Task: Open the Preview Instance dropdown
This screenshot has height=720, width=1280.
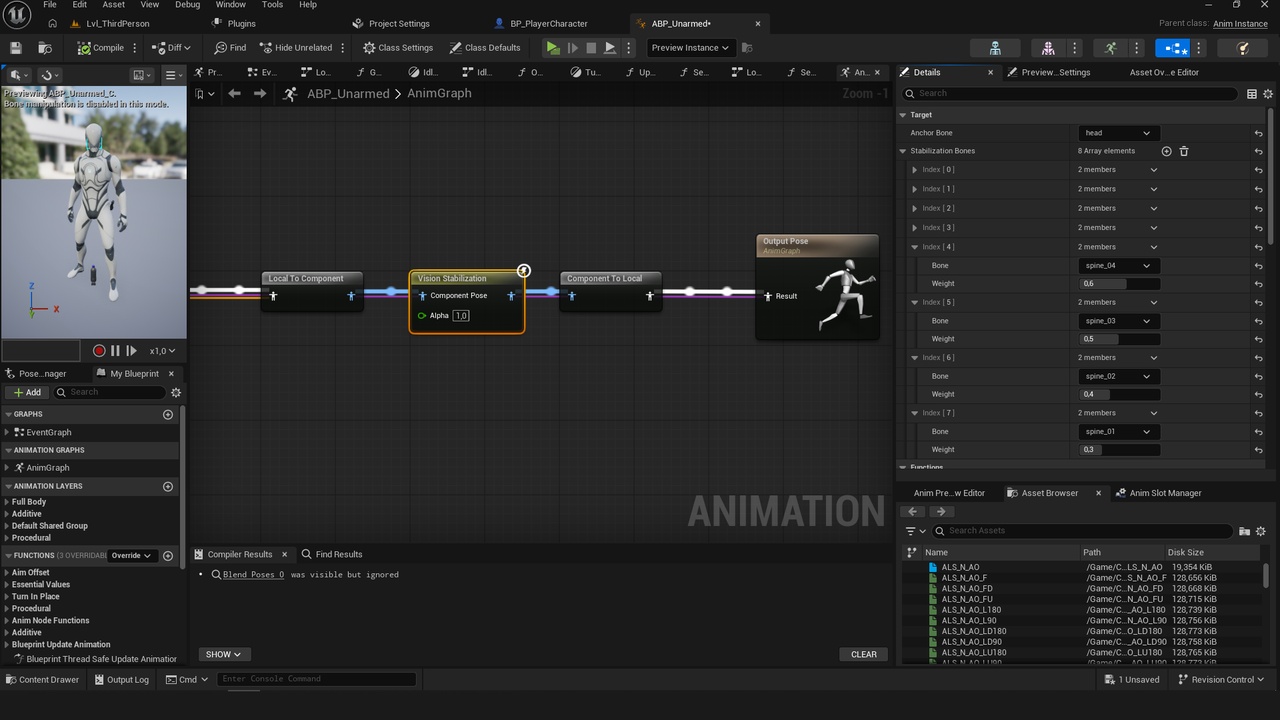Action: click(x=691, y=47)
